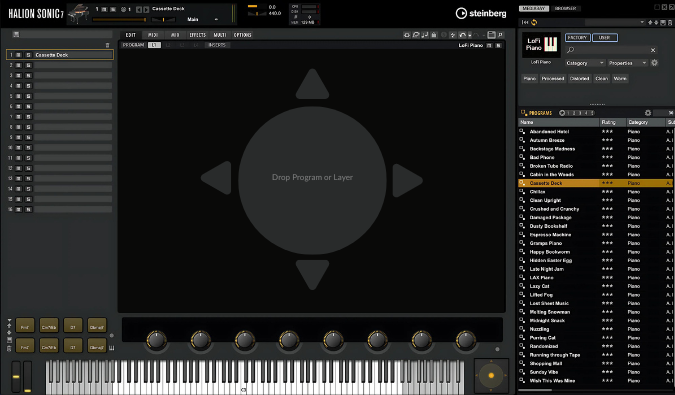Screen dimensions: 675x395
Task: Sort results by the Name column header
Action: 559,122
